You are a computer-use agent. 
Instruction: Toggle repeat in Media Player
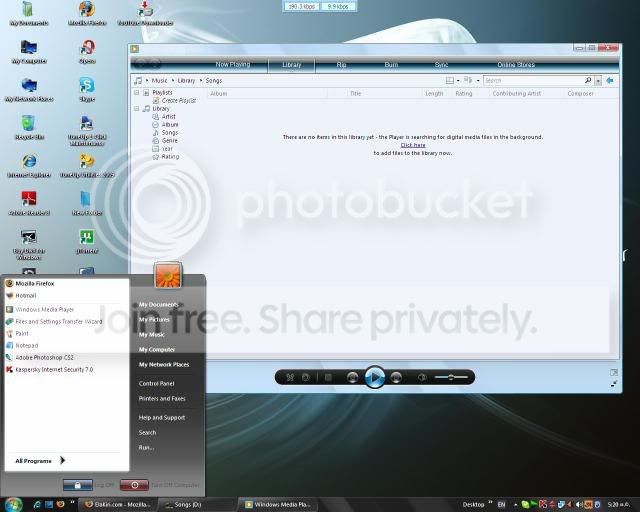click(x=306, y=377)
